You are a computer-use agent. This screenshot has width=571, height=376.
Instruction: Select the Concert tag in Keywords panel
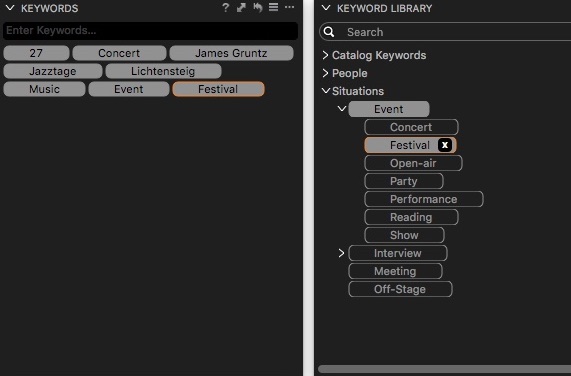(119, 53)
